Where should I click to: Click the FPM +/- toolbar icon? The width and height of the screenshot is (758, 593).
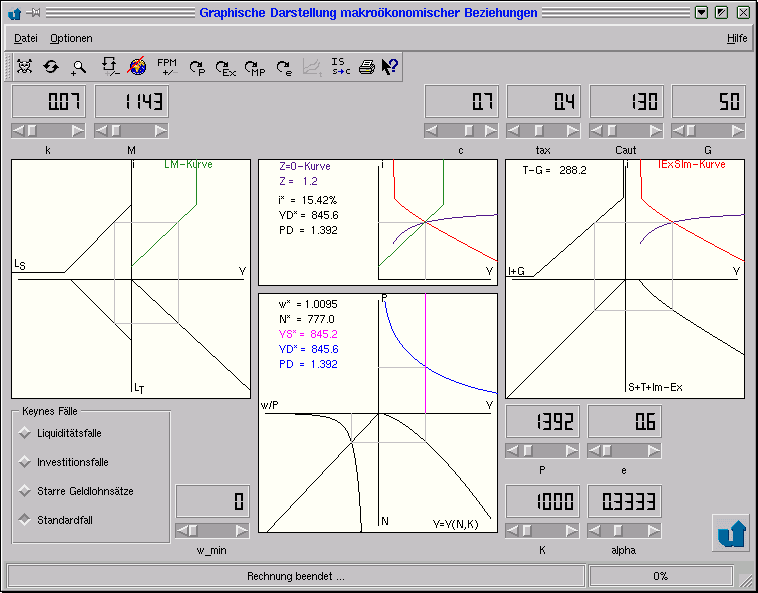pos(167,67)
